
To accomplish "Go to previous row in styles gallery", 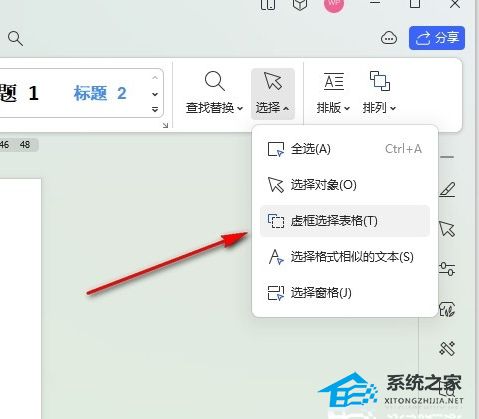I will coord(155,78).
